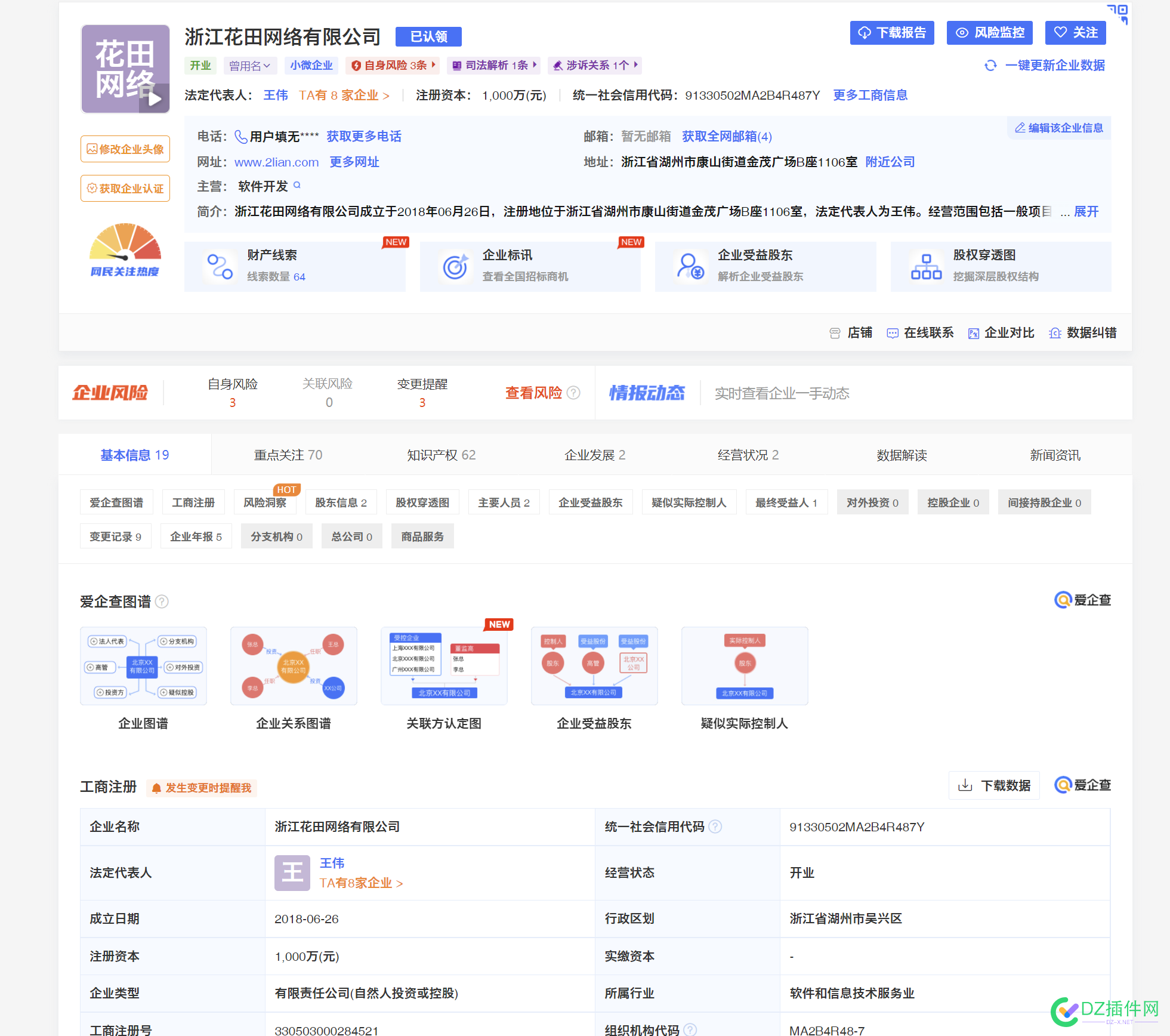The height and width of the screenshot is (1036, 1170).
Task: Open 关联方认定图 thumbnail
Action: (444, 666)
